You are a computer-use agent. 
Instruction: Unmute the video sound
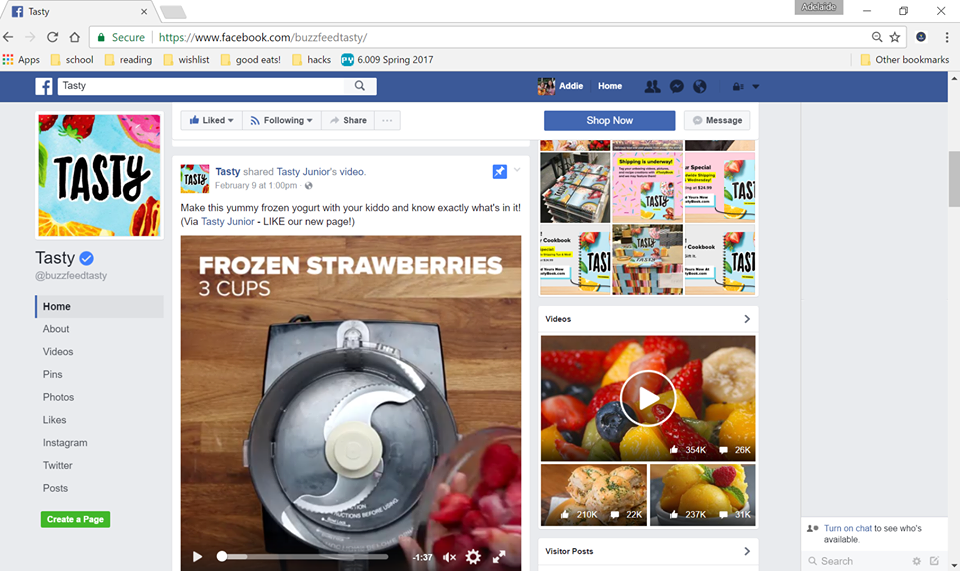click(x=449, y=557)
